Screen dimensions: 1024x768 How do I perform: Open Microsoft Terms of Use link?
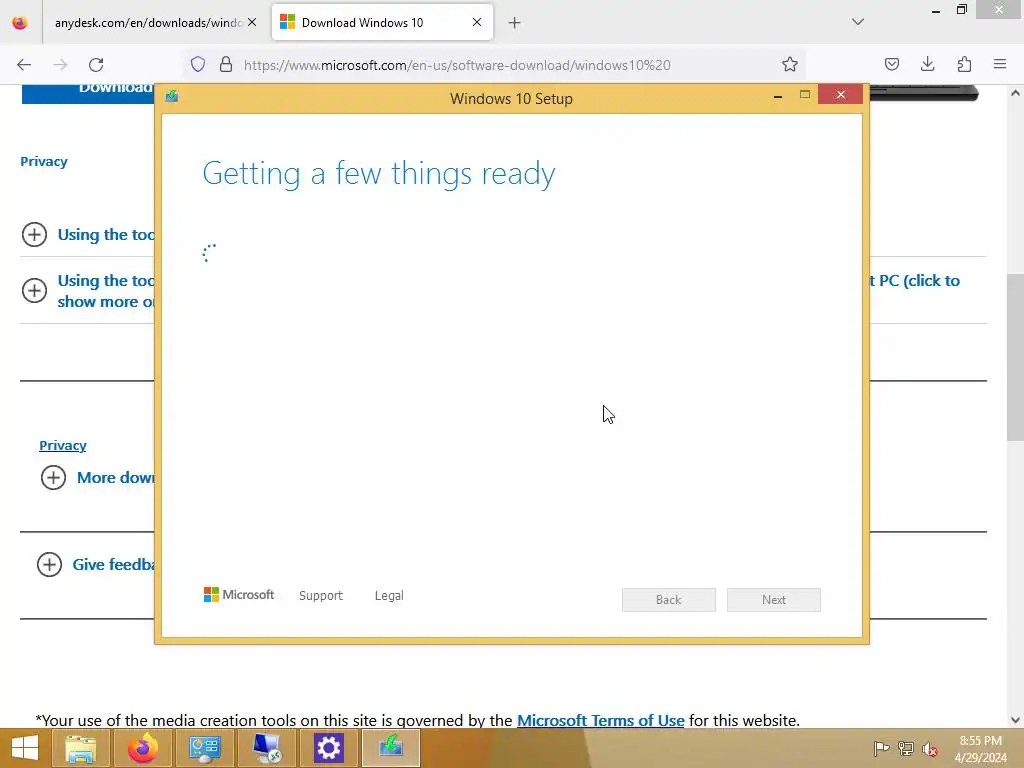tap(601, 720)
